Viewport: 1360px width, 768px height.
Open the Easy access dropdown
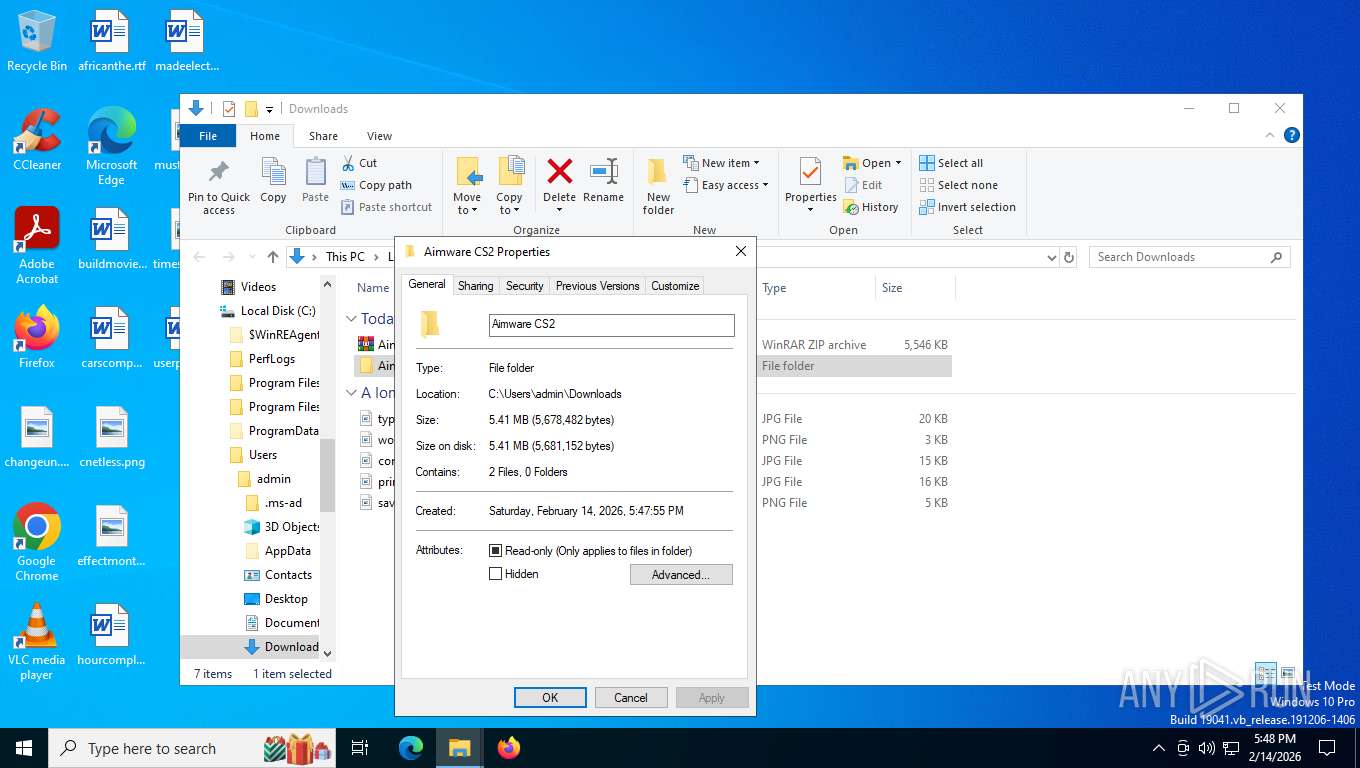point(727,185)
